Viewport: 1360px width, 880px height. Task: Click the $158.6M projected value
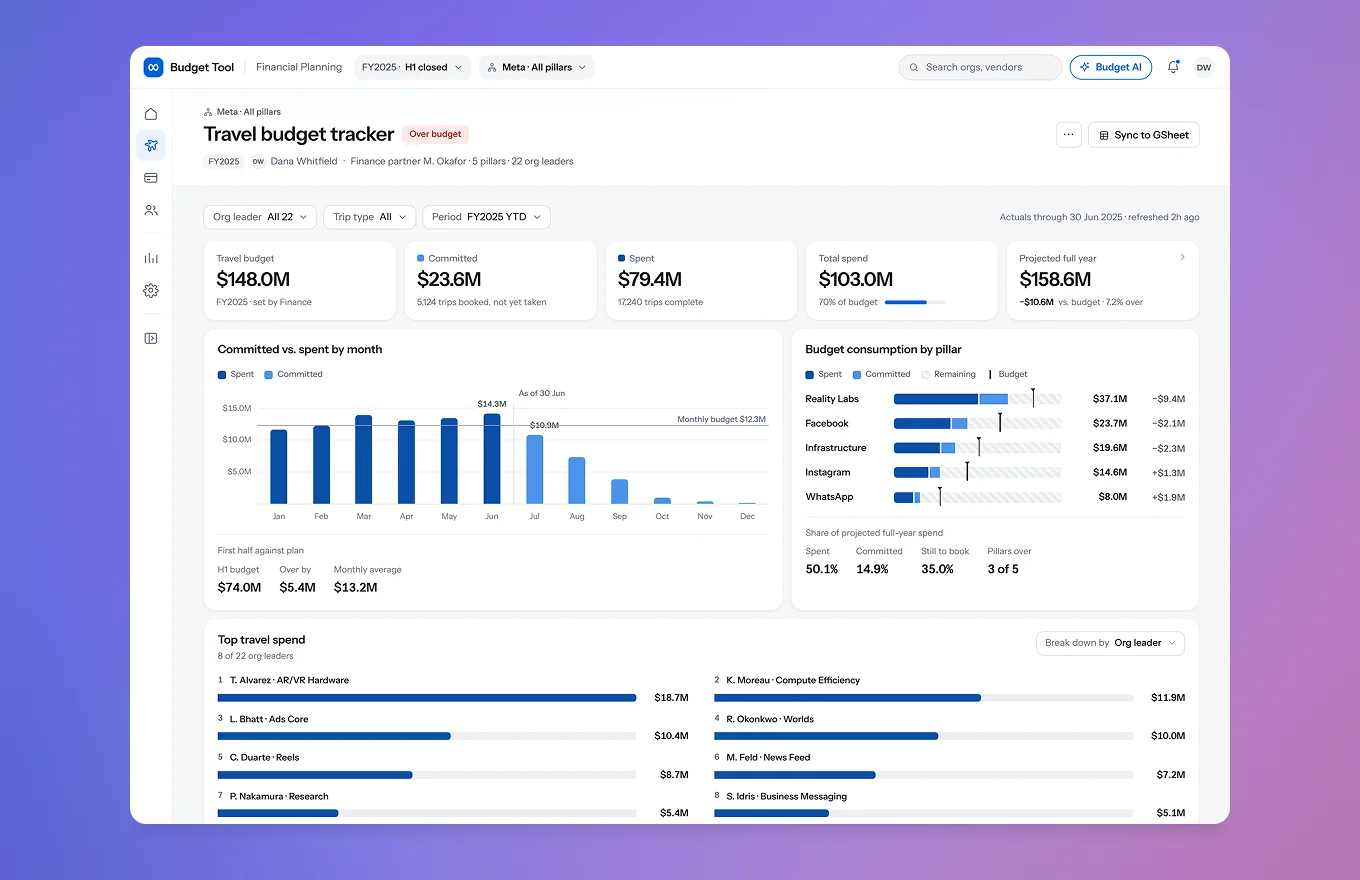click(x=1056, y=280)
